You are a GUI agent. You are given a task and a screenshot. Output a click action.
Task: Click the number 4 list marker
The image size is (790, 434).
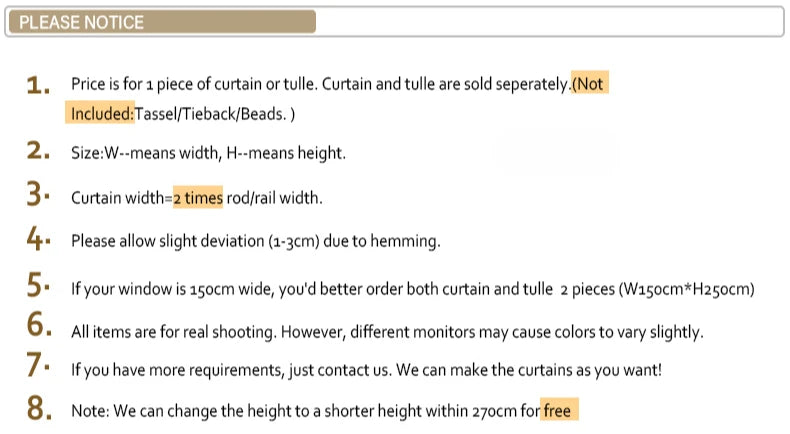[x=38, y=238]
